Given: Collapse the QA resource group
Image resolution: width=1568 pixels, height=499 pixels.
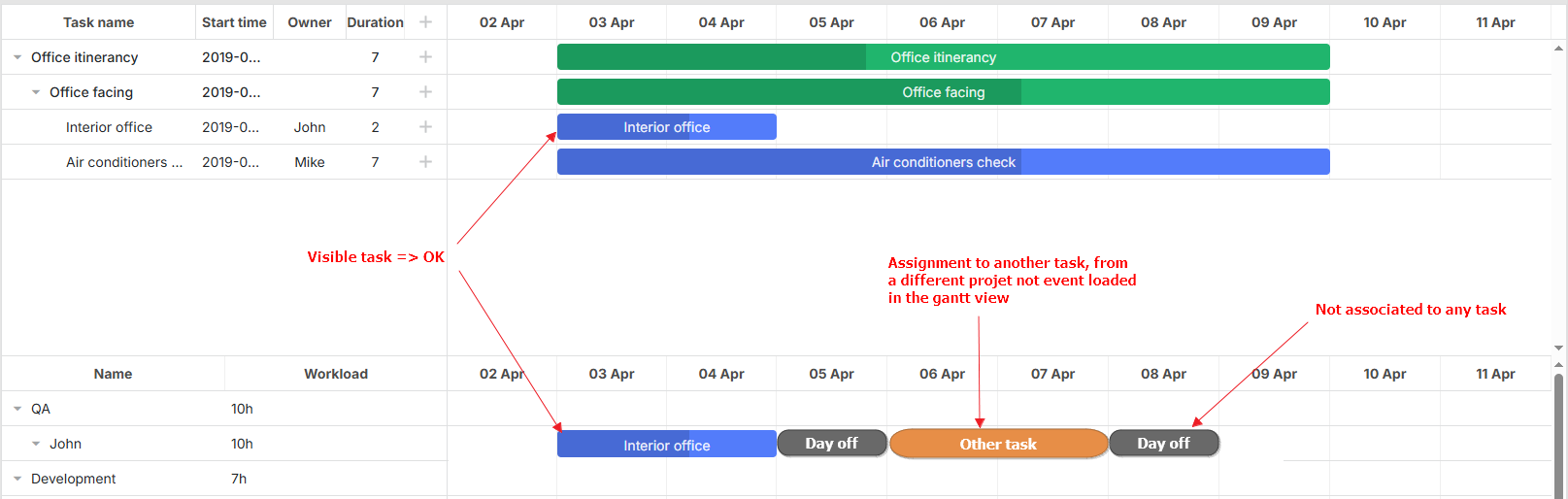Looking at the screenshot, I should point(17,409).
